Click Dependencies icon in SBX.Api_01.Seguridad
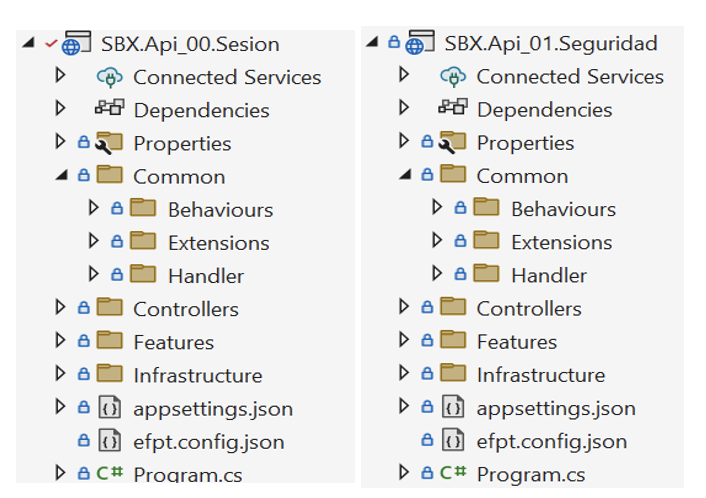Viewport: 706px width, 498px height. [x=453, y=107]
